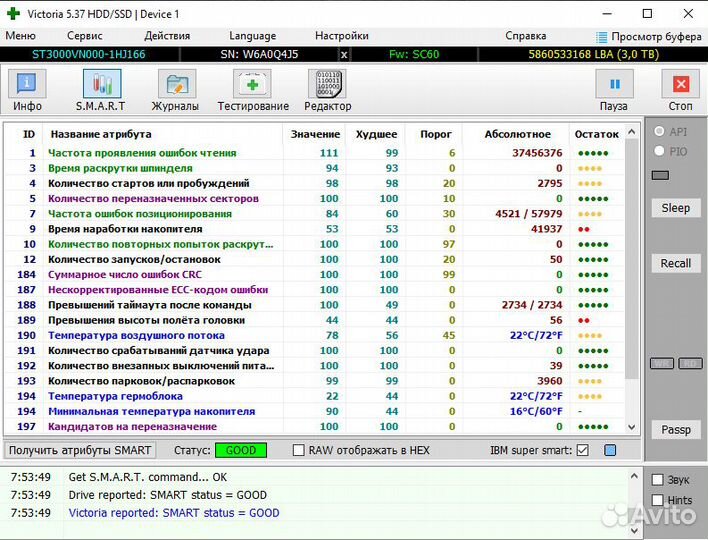This screenshot has height=540, width=708.
Task: Click the log pane scroll down arrow
Action: 634,531
